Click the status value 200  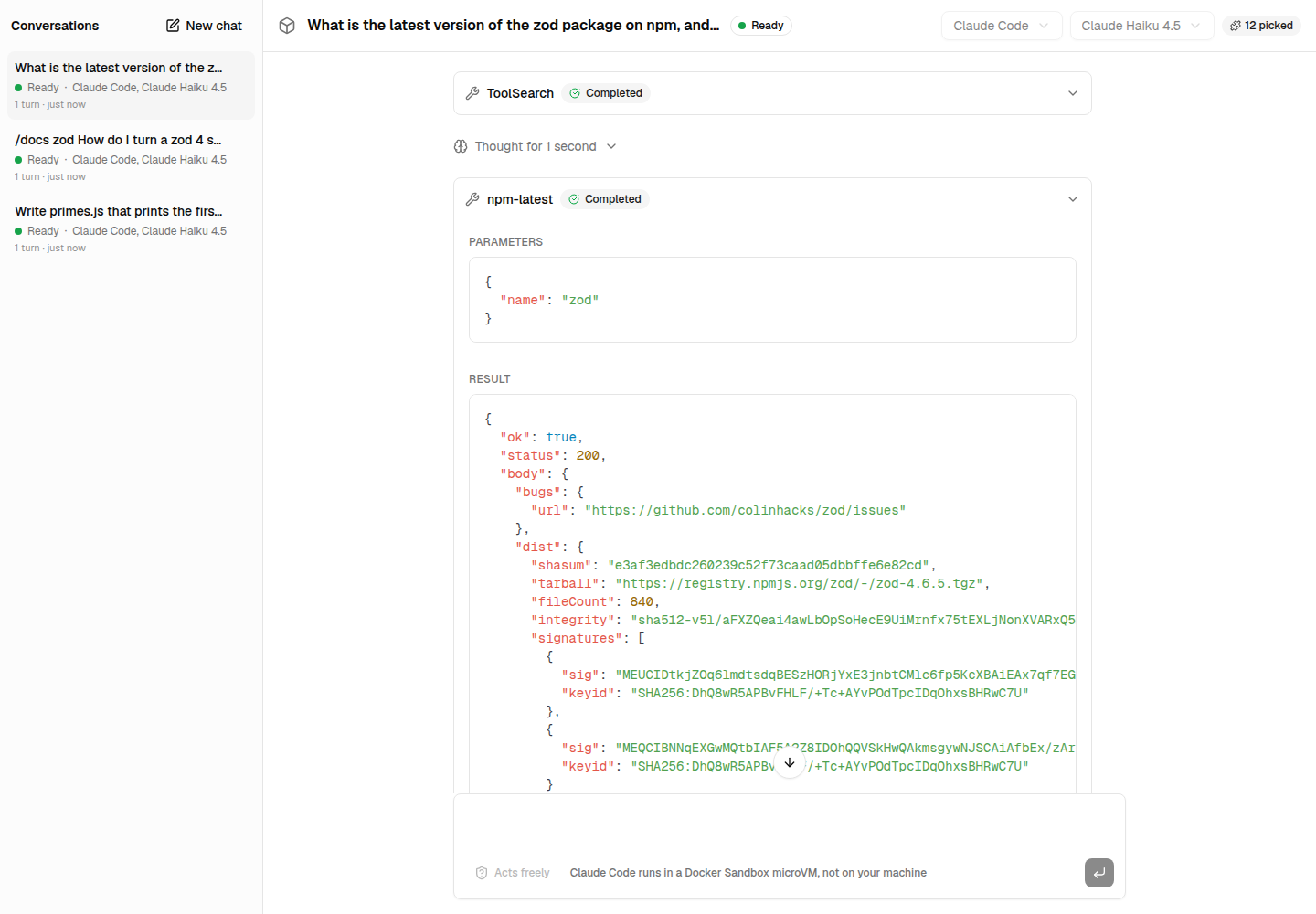pyautogui.click(x=588, y=455)
